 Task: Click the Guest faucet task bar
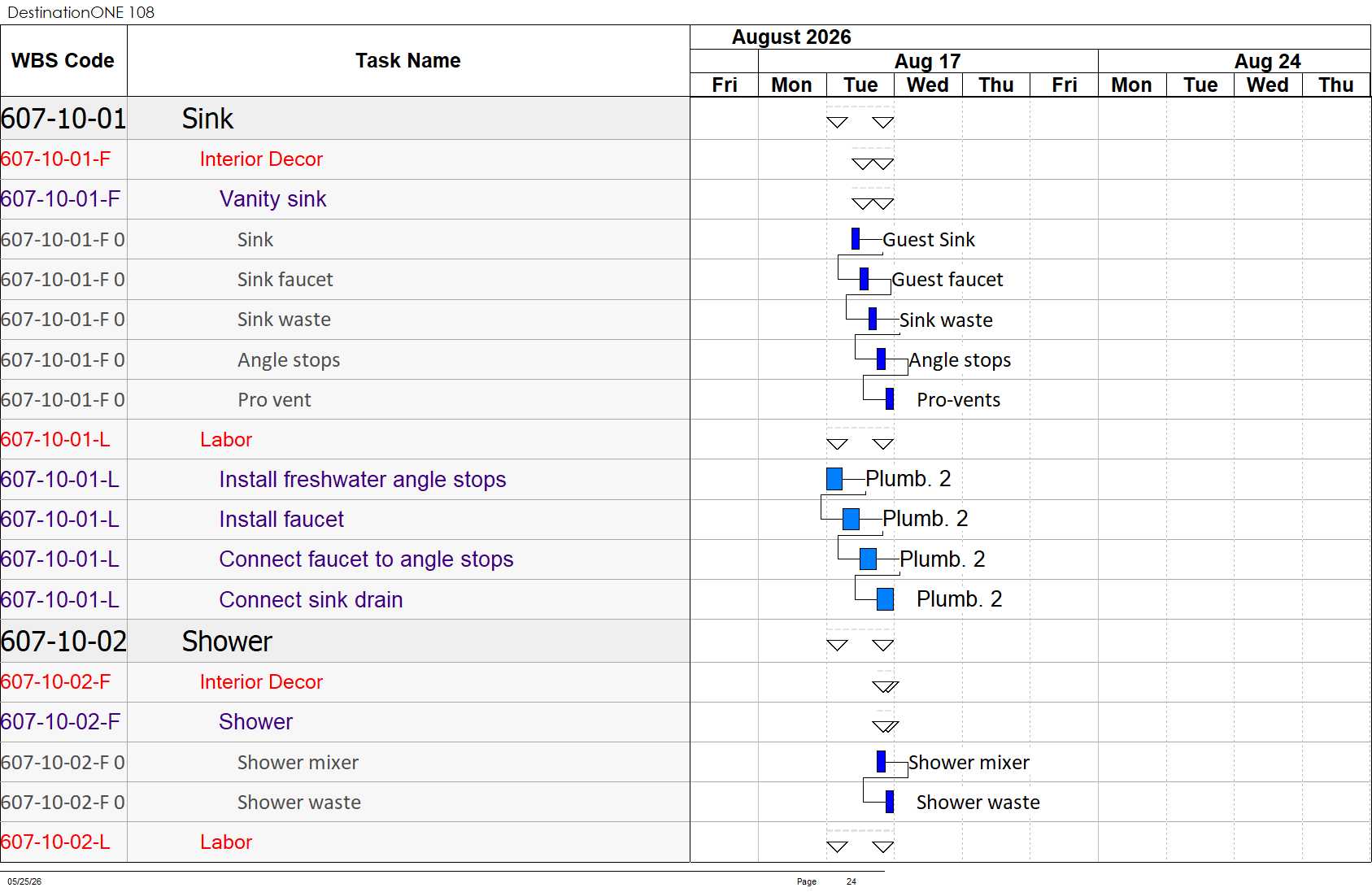(864, 279)
